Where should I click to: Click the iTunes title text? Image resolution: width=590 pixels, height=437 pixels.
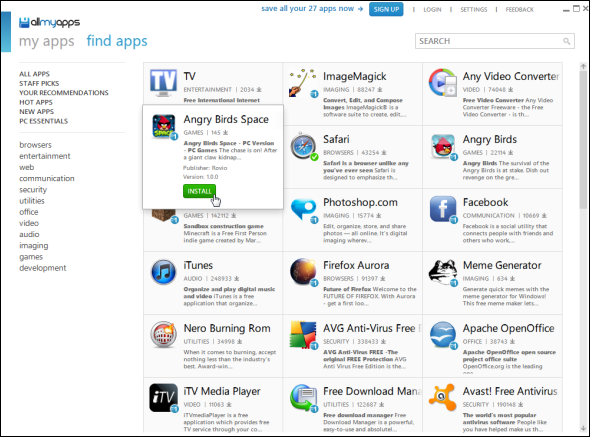(x=198, y=265)
